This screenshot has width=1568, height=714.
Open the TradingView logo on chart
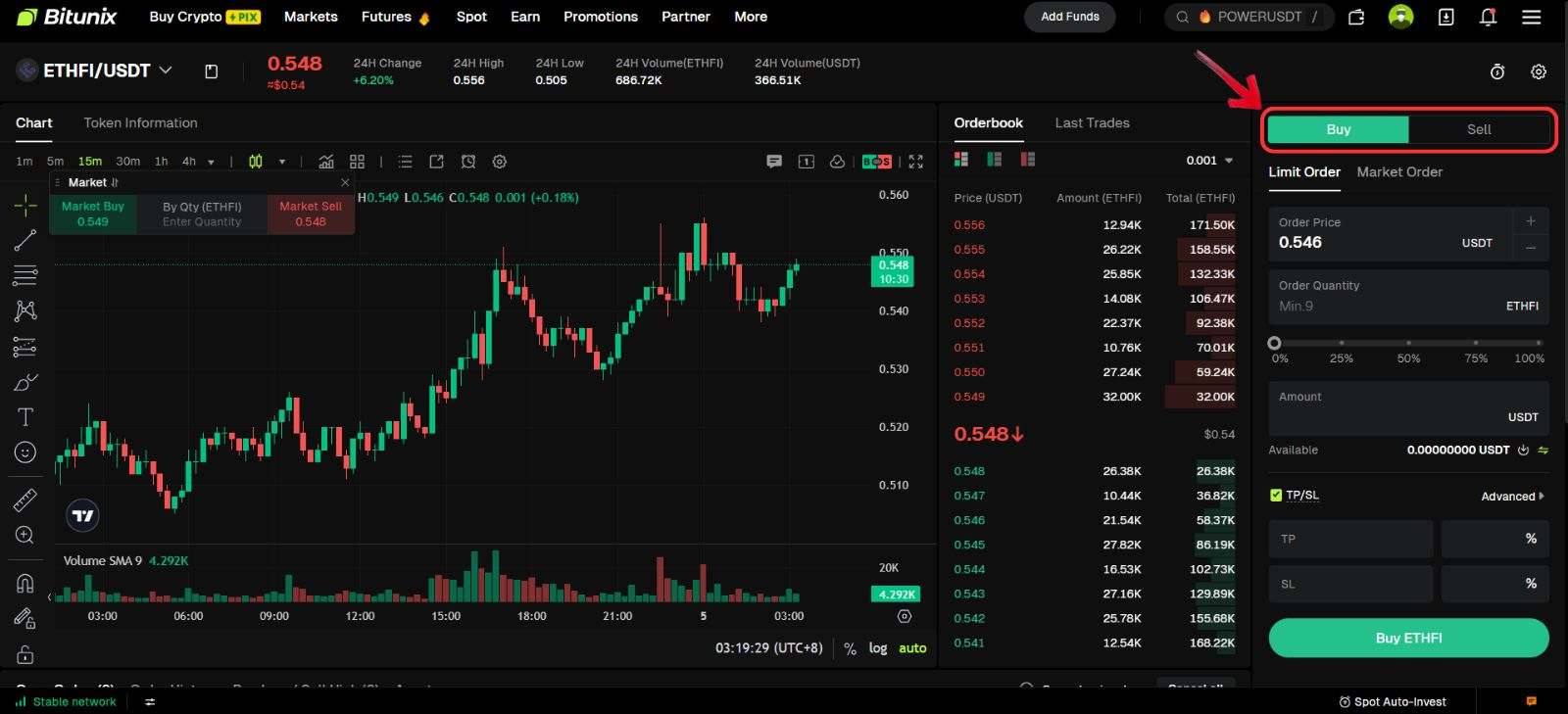pyautogui.click(x=83, y=516)
